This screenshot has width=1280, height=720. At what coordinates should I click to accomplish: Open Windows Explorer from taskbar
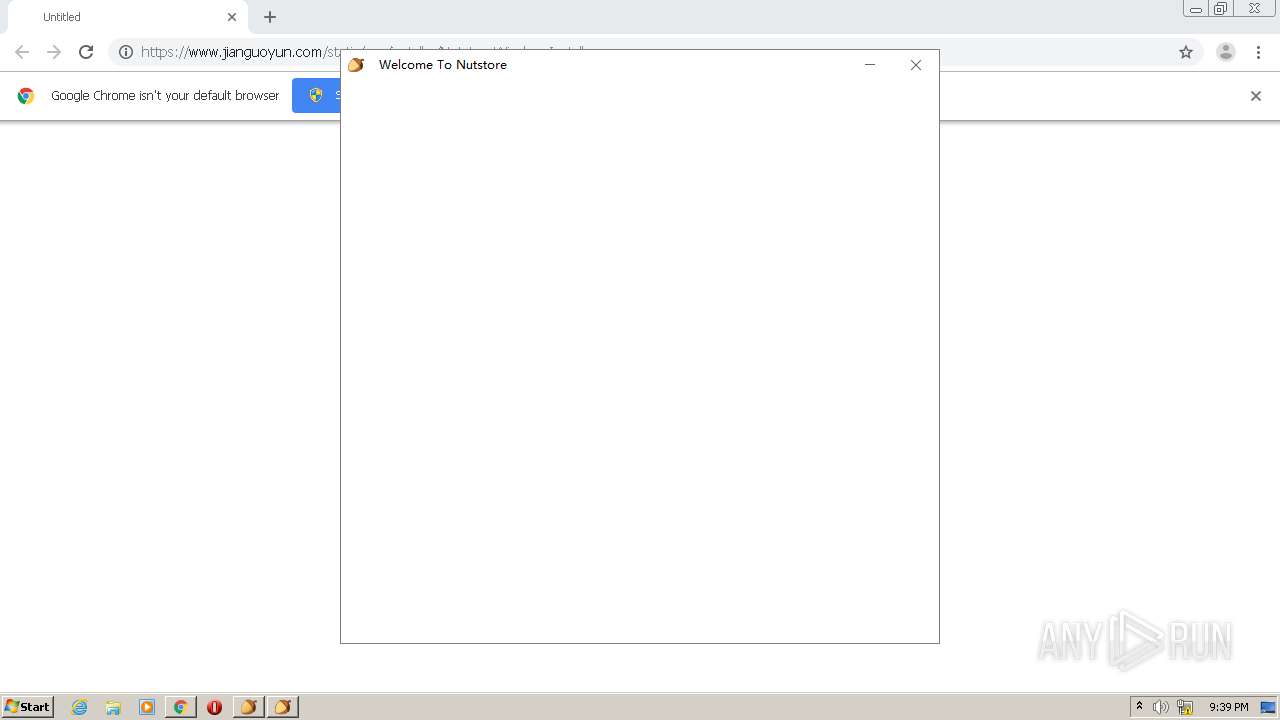click(x=113, y=707)
